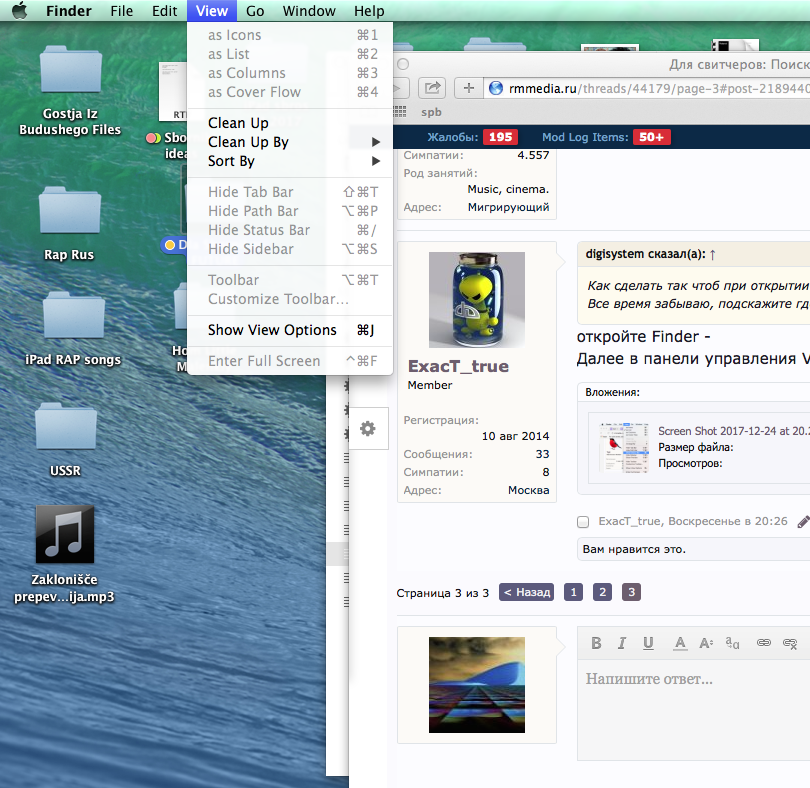
Task: Toggle Bold in reply editor
Action: pyautogui.click(x=596, y=643)
